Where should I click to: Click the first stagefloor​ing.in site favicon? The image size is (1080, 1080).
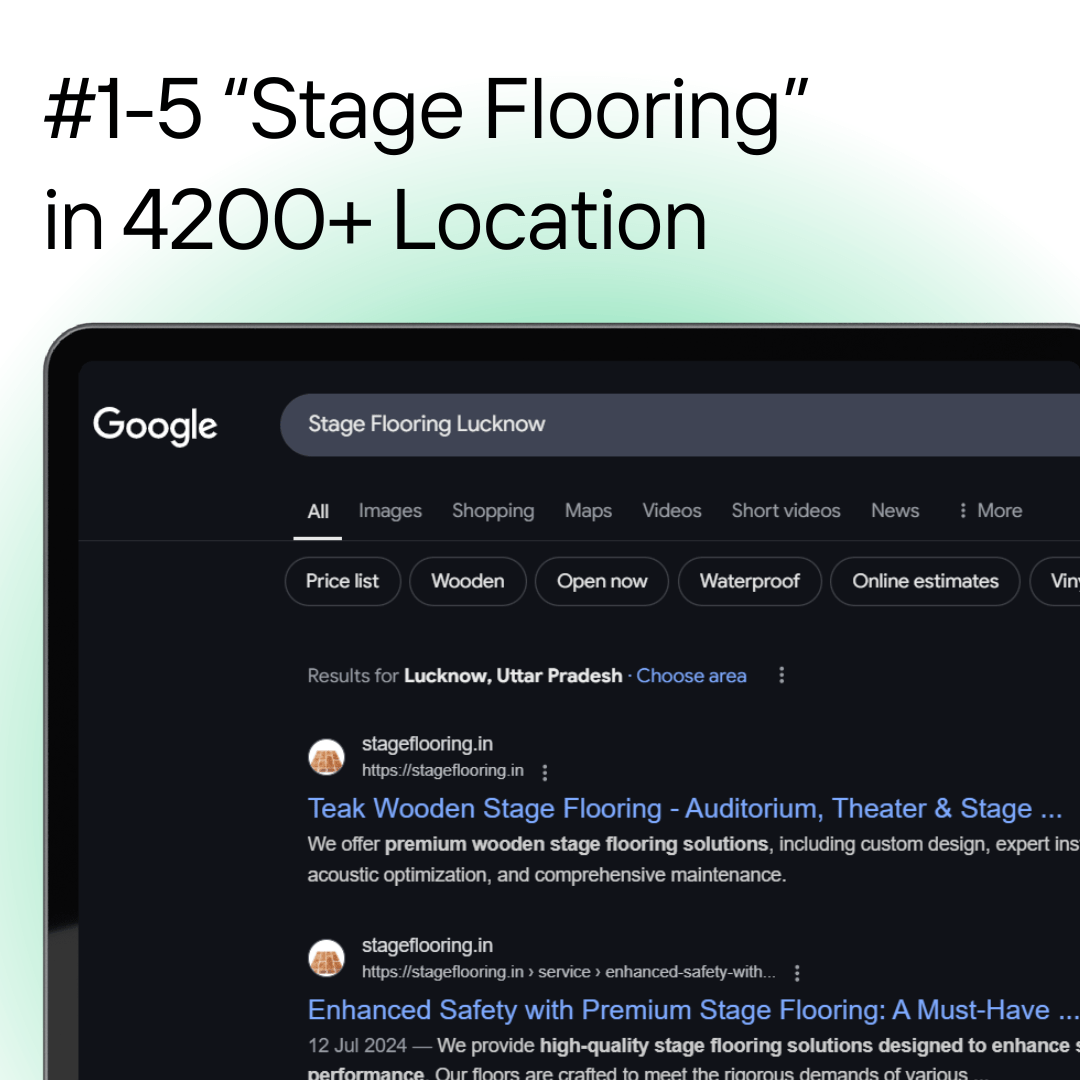(x=326, y=758)
